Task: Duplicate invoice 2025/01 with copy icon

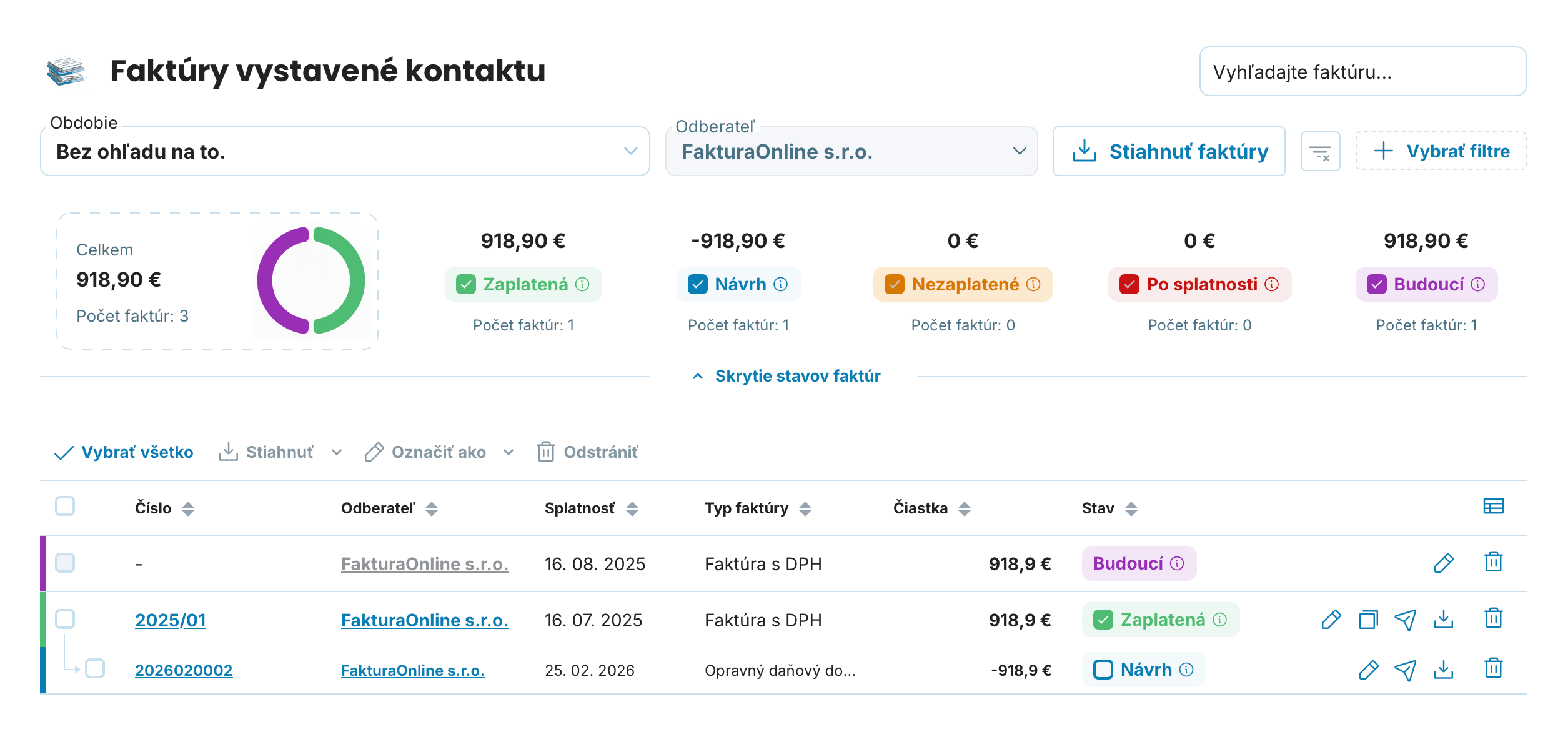Action: click(x=1368, y=620)
